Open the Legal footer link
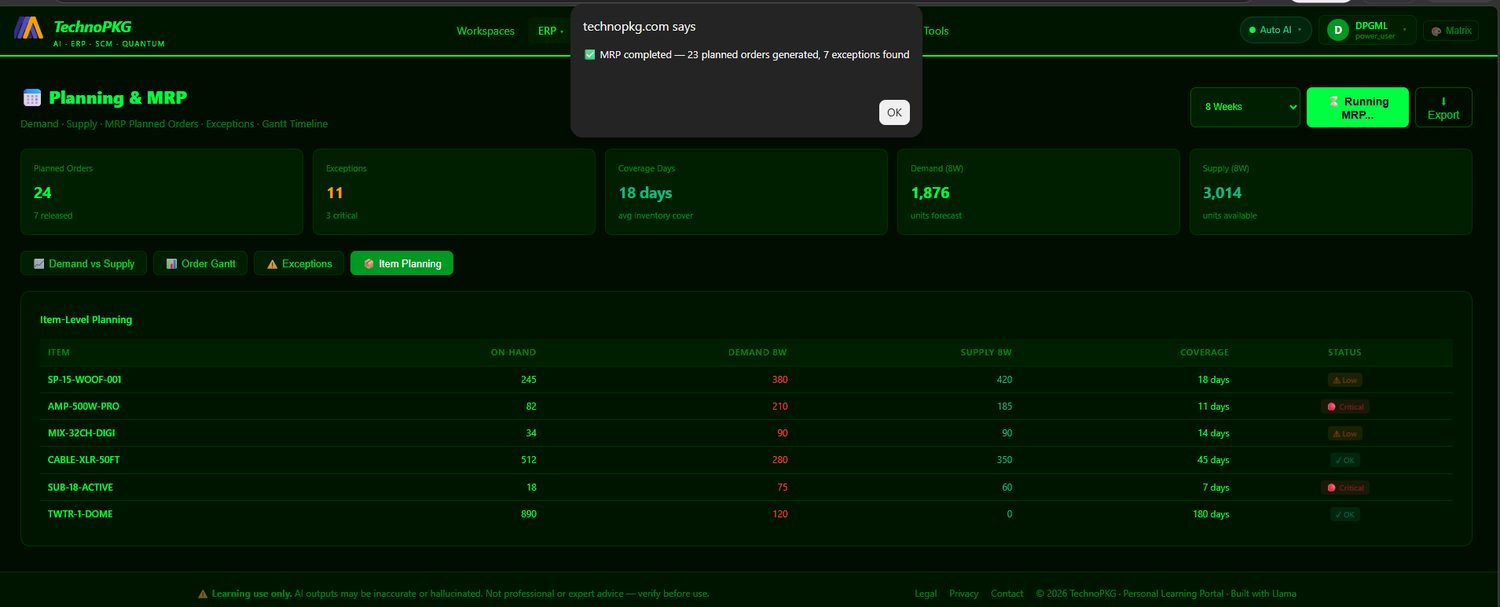The width and height of the screenshot is (1500, 607). click(x=926, y=593)
